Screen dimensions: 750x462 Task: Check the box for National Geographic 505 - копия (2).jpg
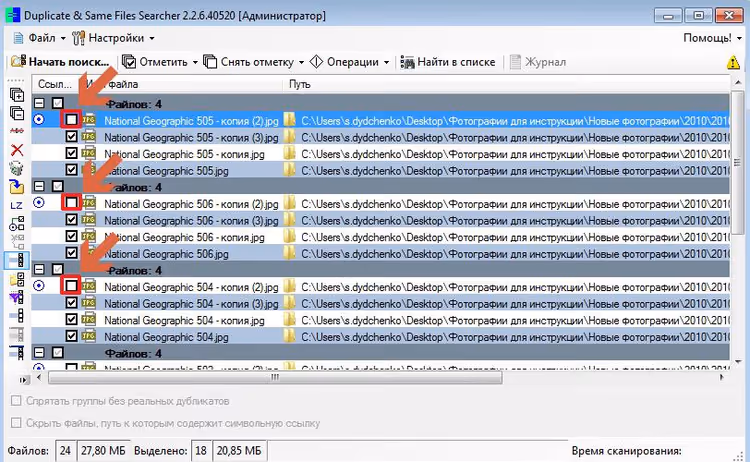pos(71,120)
